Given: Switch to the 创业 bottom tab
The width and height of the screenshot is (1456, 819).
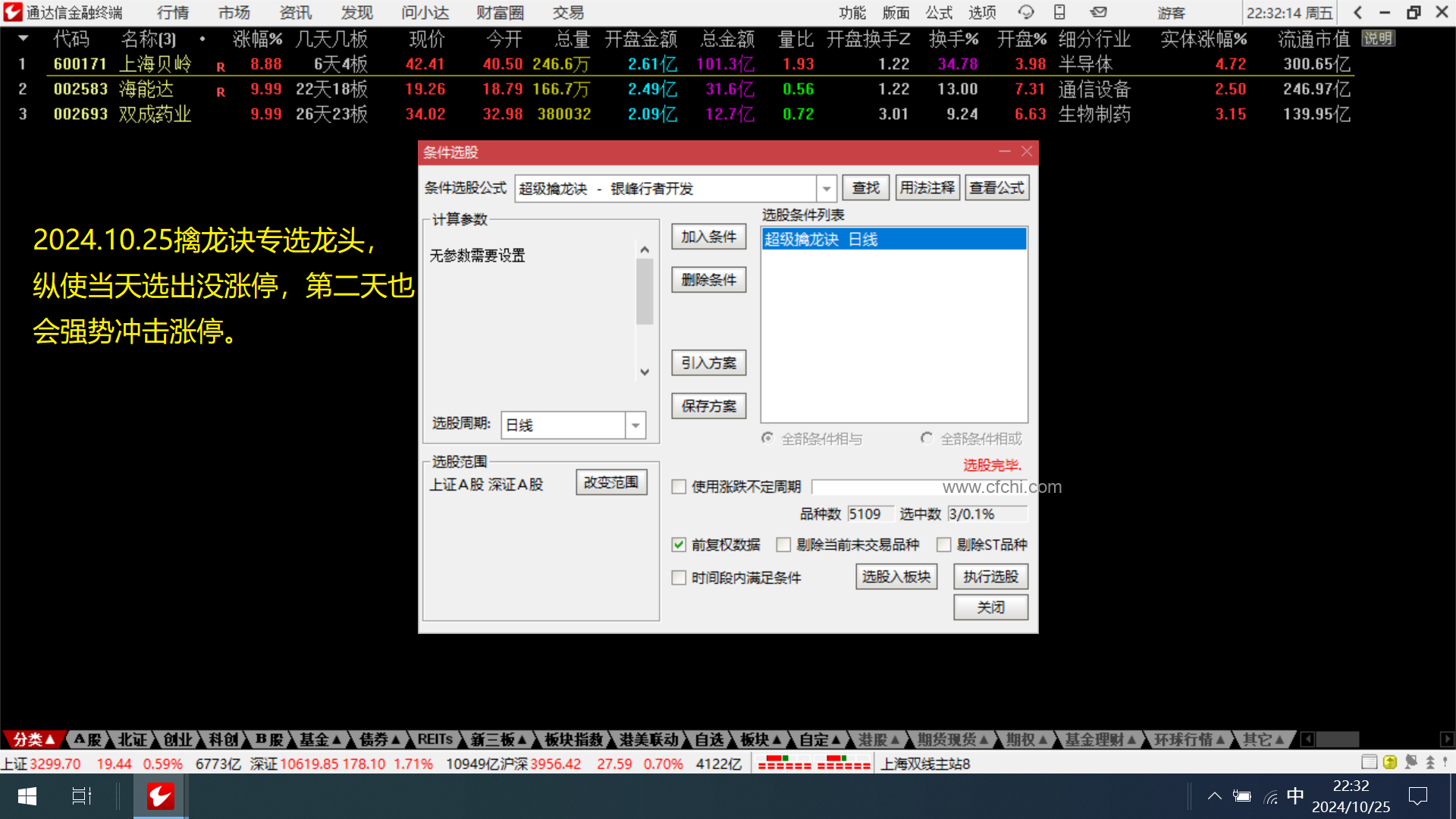Looking at the screenshot, I should pyautogui.click(x=177, y=739).
